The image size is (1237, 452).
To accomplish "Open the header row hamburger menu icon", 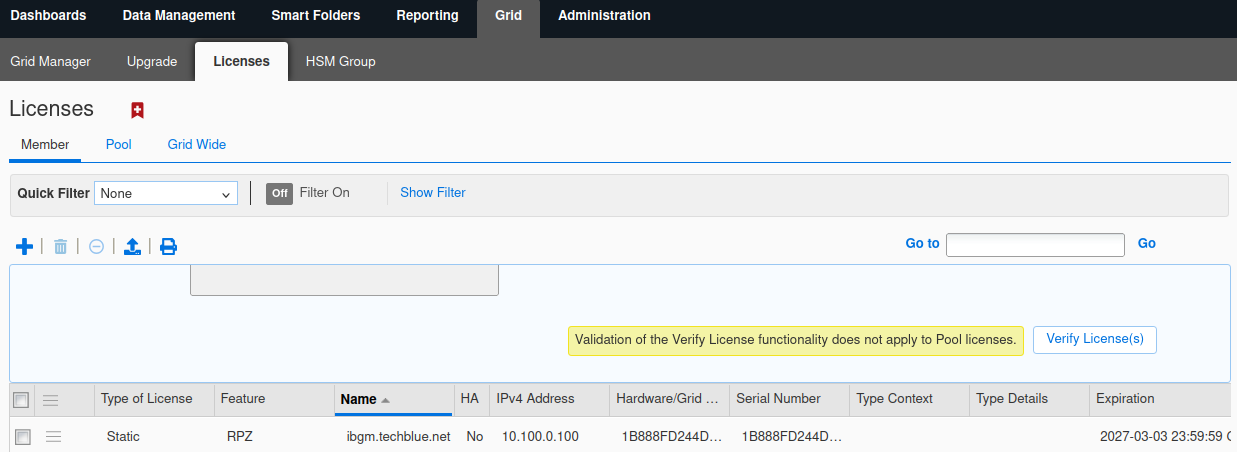I will tap(50, 400).
